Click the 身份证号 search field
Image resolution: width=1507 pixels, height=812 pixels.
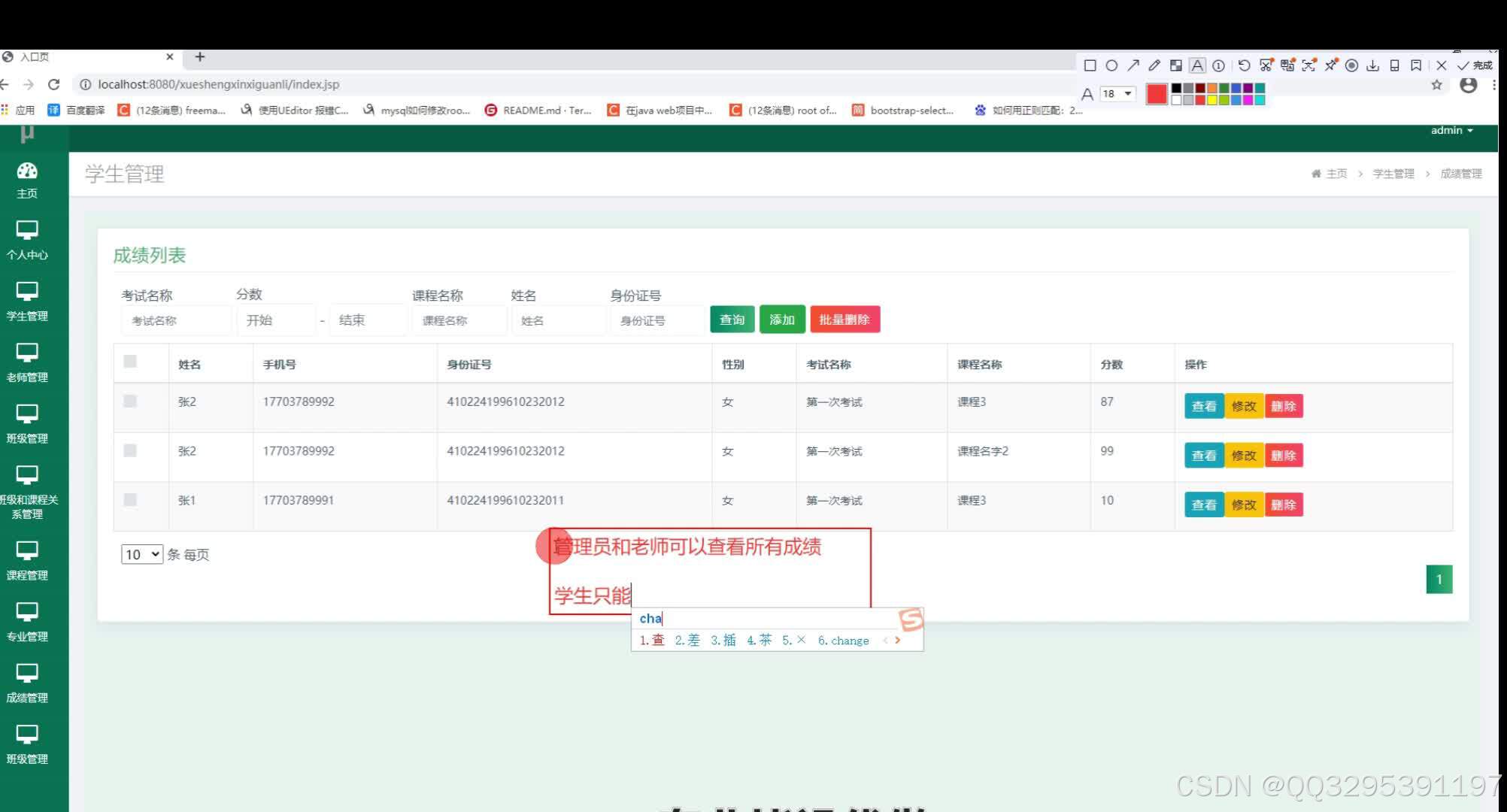[656, 320]
